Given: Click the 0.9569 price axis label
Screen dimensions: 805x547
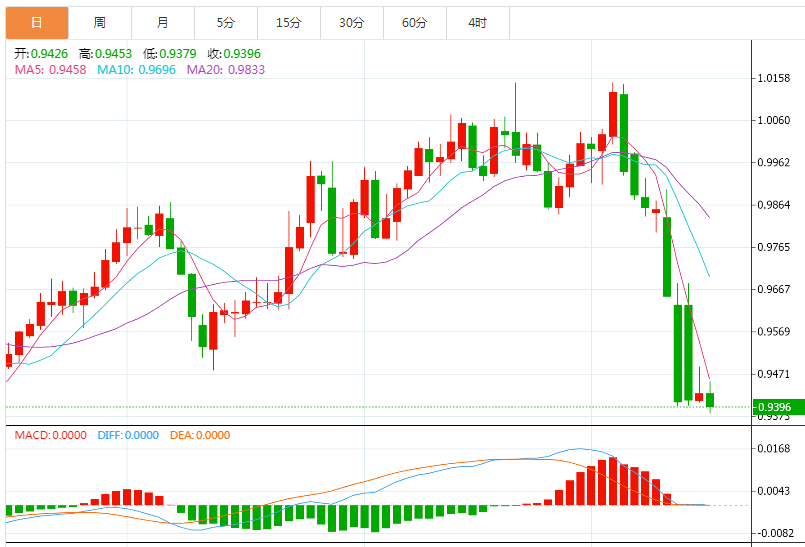Looking at the screenshot, I should tap(774, 332).
